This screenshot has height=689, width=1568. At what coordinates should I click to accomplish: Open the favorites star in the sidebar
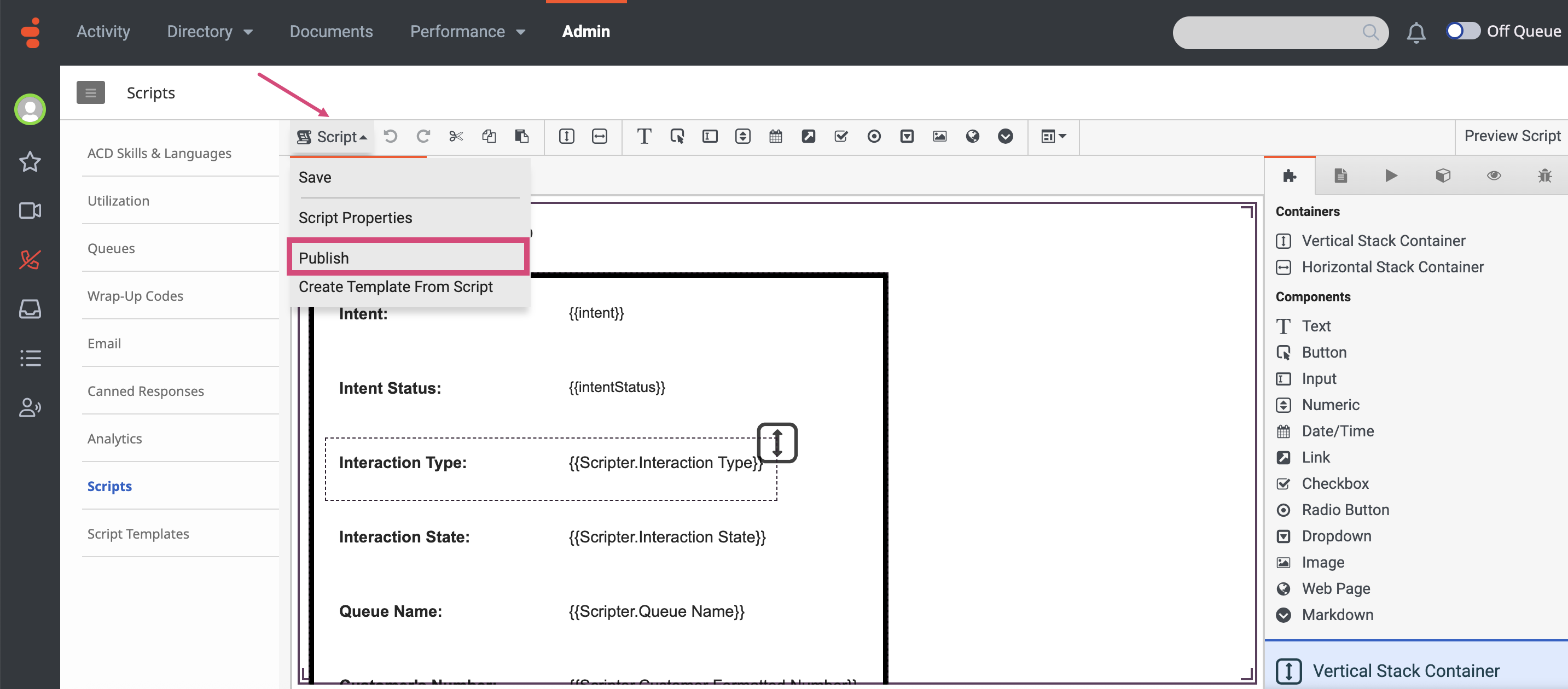pyautogui.click(x=30, y=162)
